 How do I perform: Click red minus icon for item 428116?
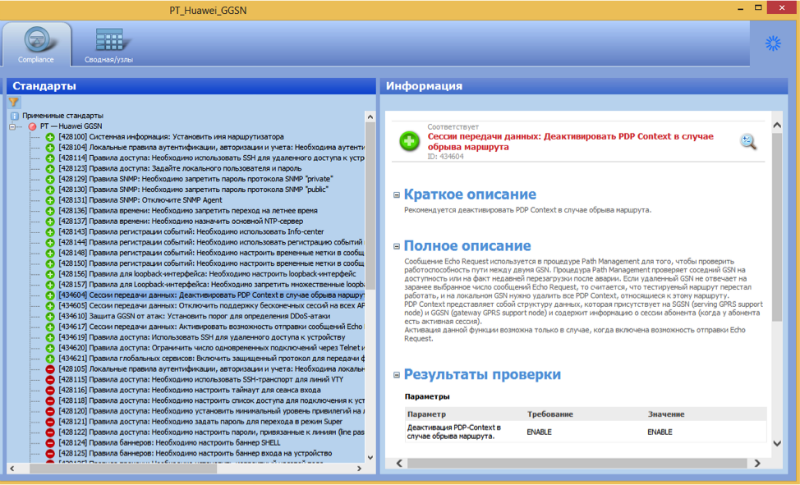pos(50,390)
